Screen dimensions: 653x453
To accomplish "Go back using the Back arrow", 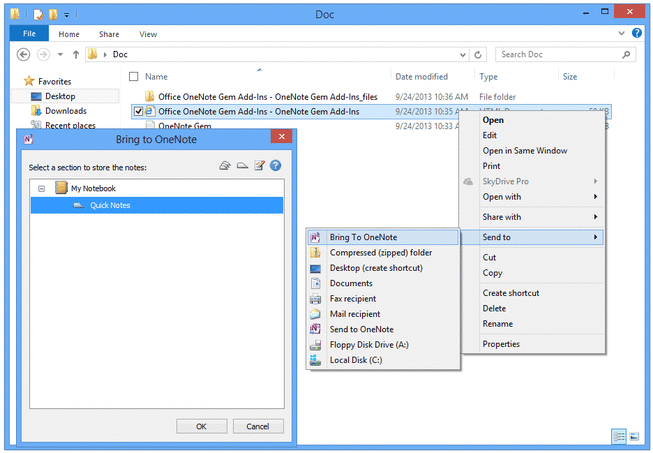I will click(x=24, y=55).
